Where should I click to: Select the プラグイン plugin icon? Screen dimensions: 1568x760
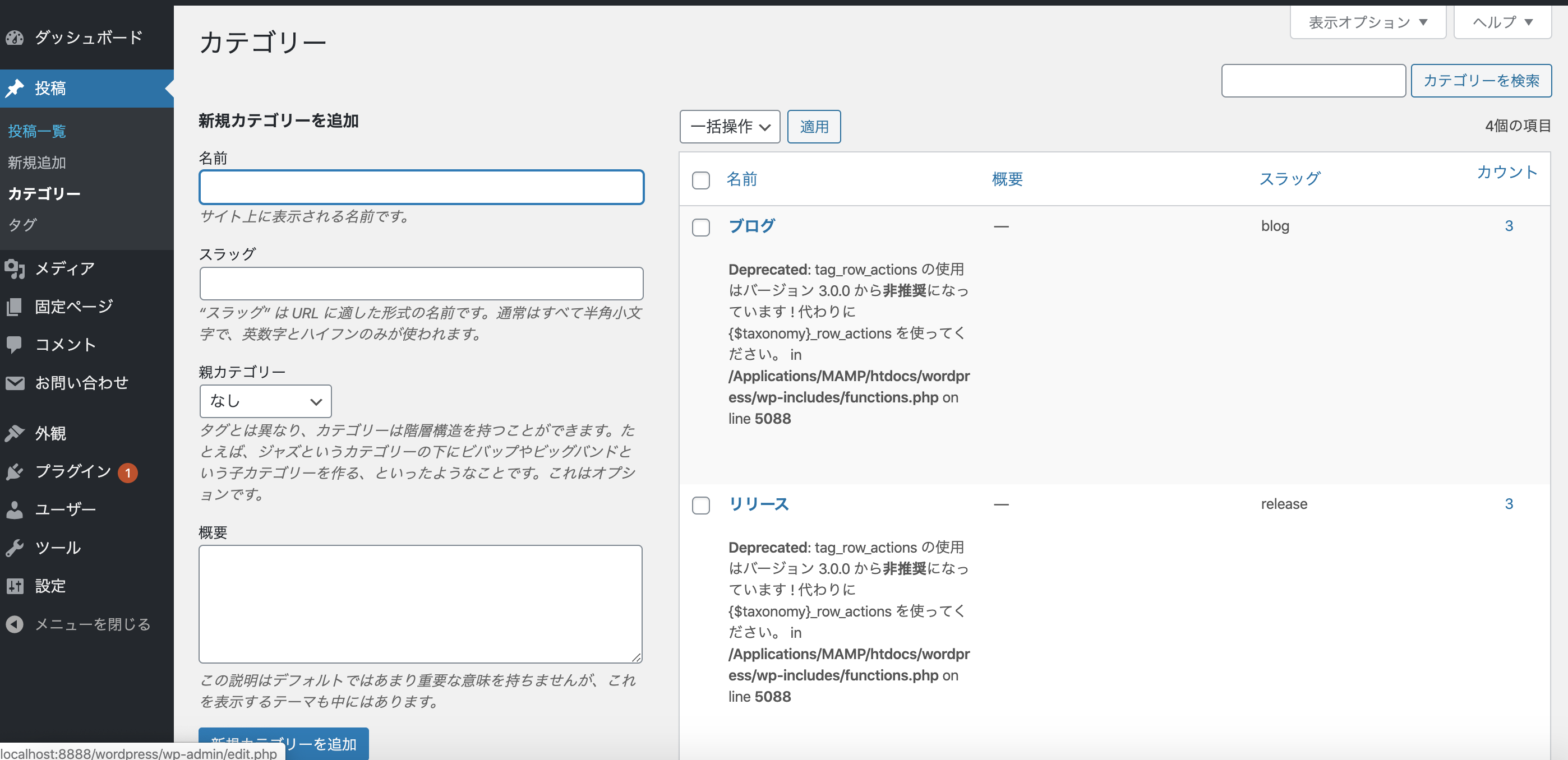[x=15, y=471]
